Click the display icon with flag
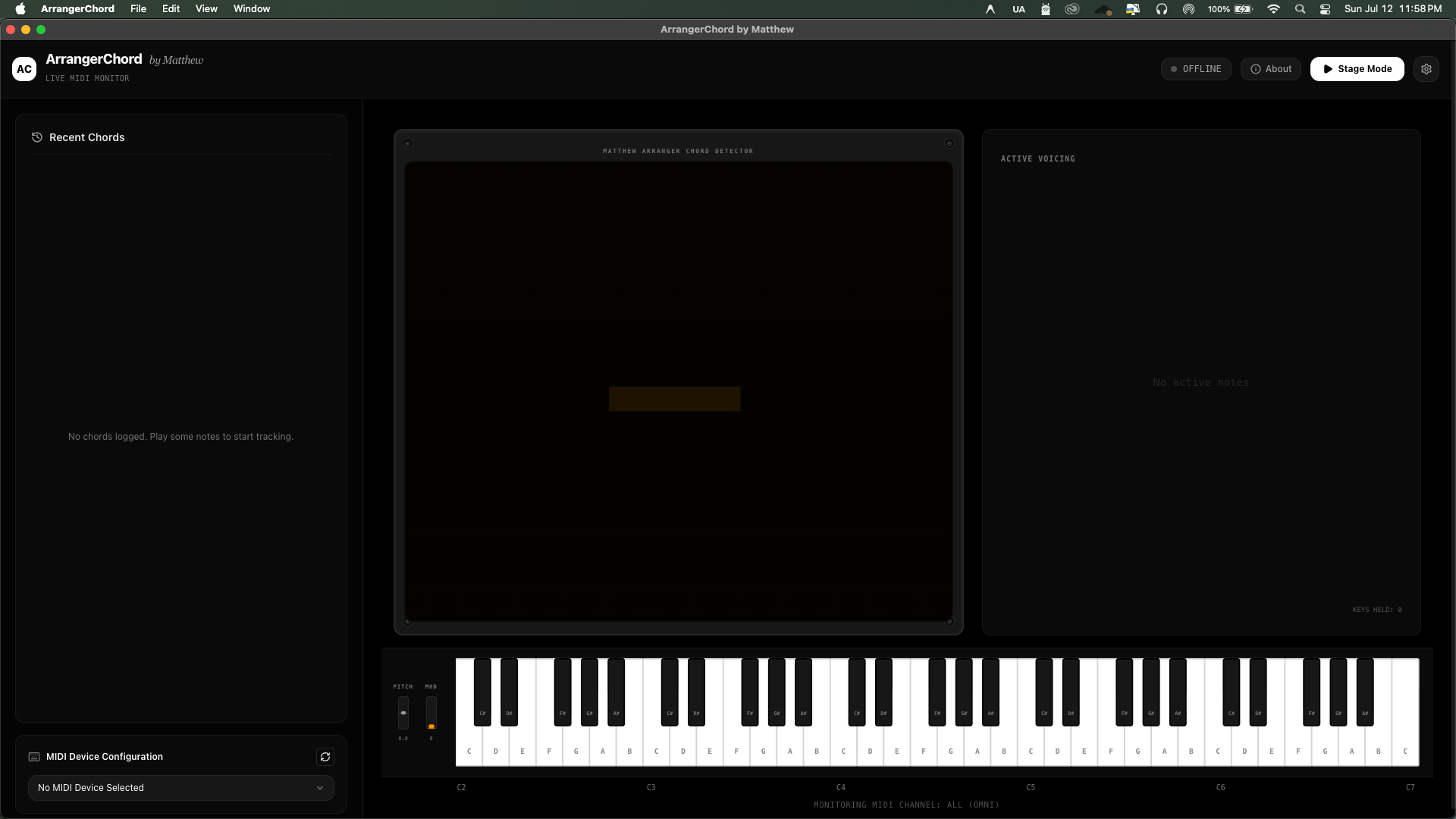 click(1133, 9)
